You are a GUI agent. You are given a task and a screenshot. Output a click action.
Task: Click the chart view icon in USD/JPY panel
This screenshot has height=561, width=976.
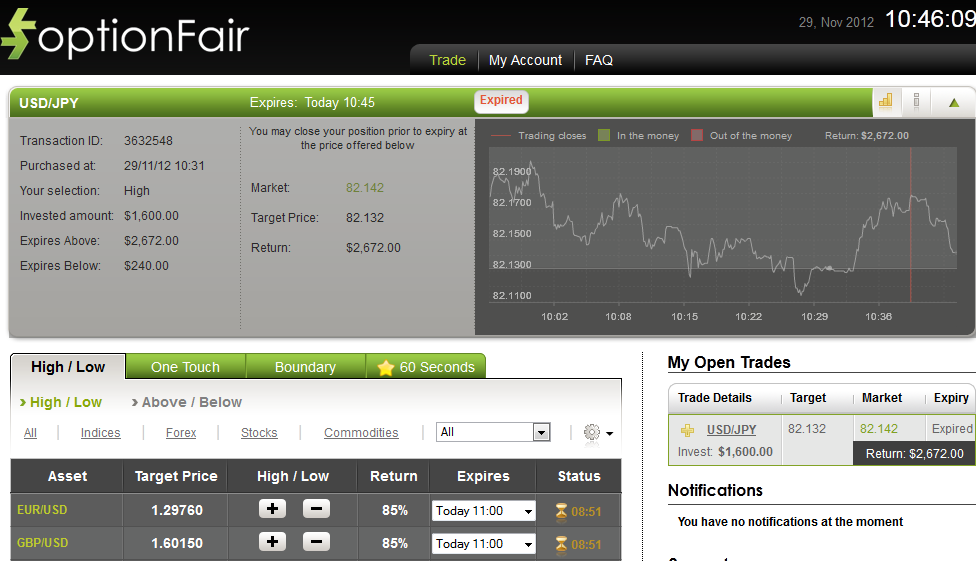tap(885, 101)
